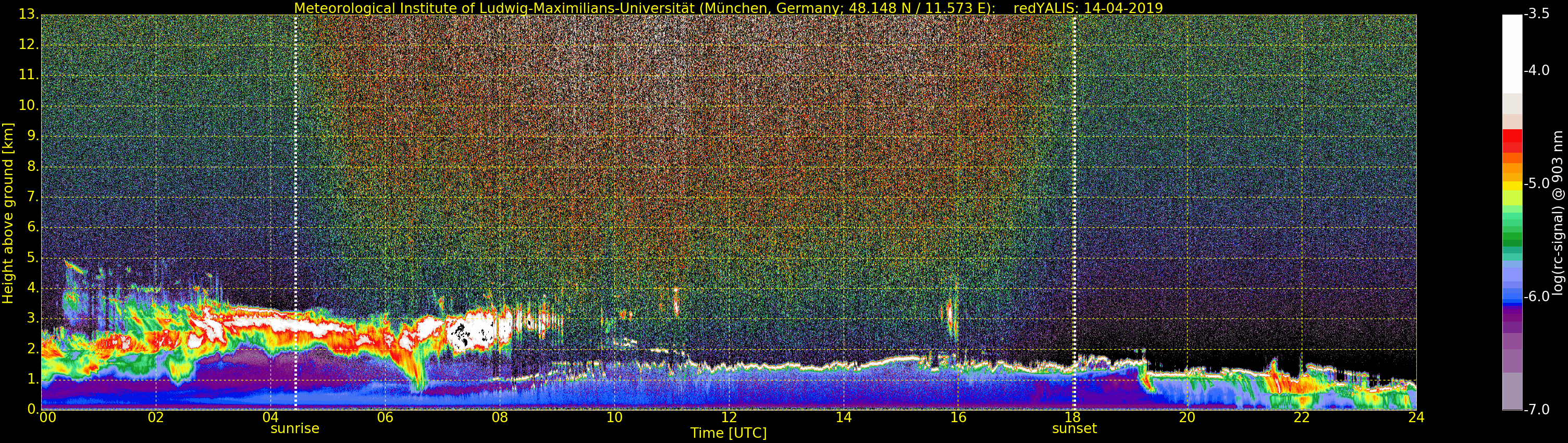This screenshot has width=1568, height=443.
Task: Click the colorbar tick label '-3.5'
Action: click(x=1536, y=14)
